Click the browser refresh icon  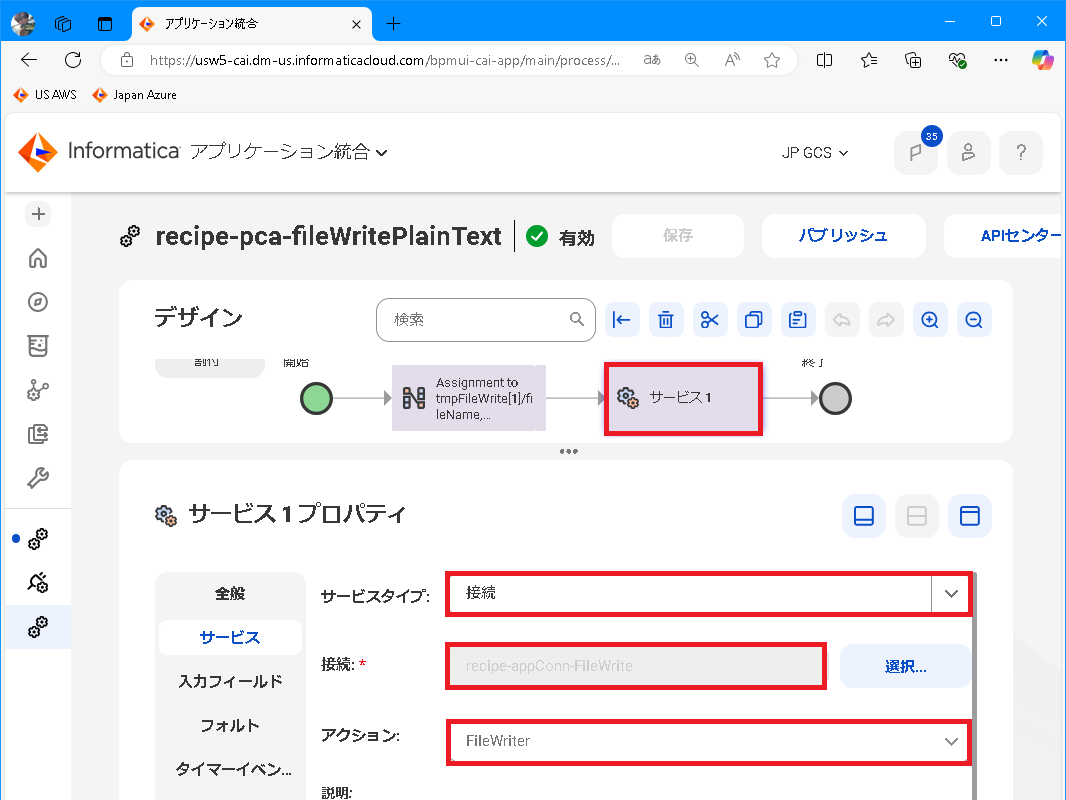coord(73,60)
